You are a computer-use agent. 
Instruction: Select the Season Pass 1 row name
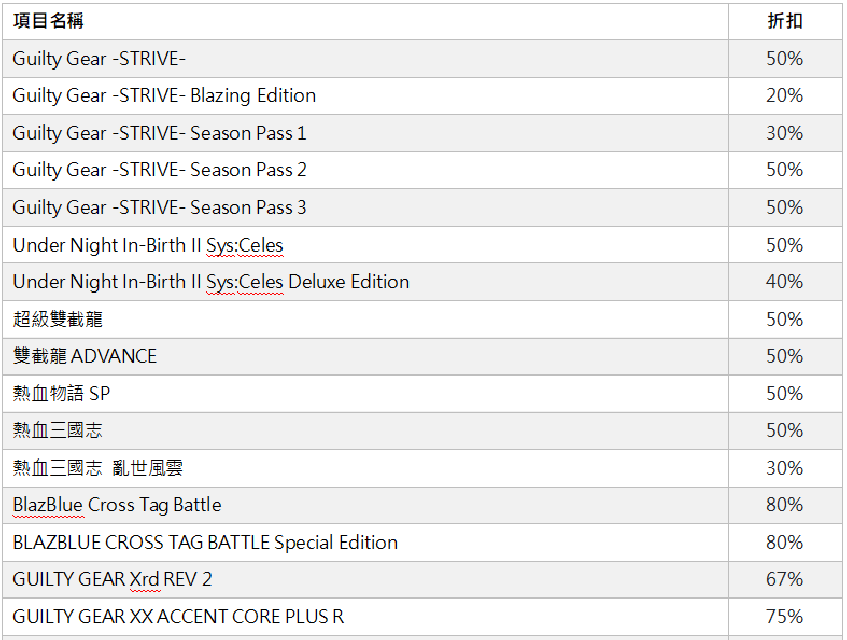coord(159,133)
